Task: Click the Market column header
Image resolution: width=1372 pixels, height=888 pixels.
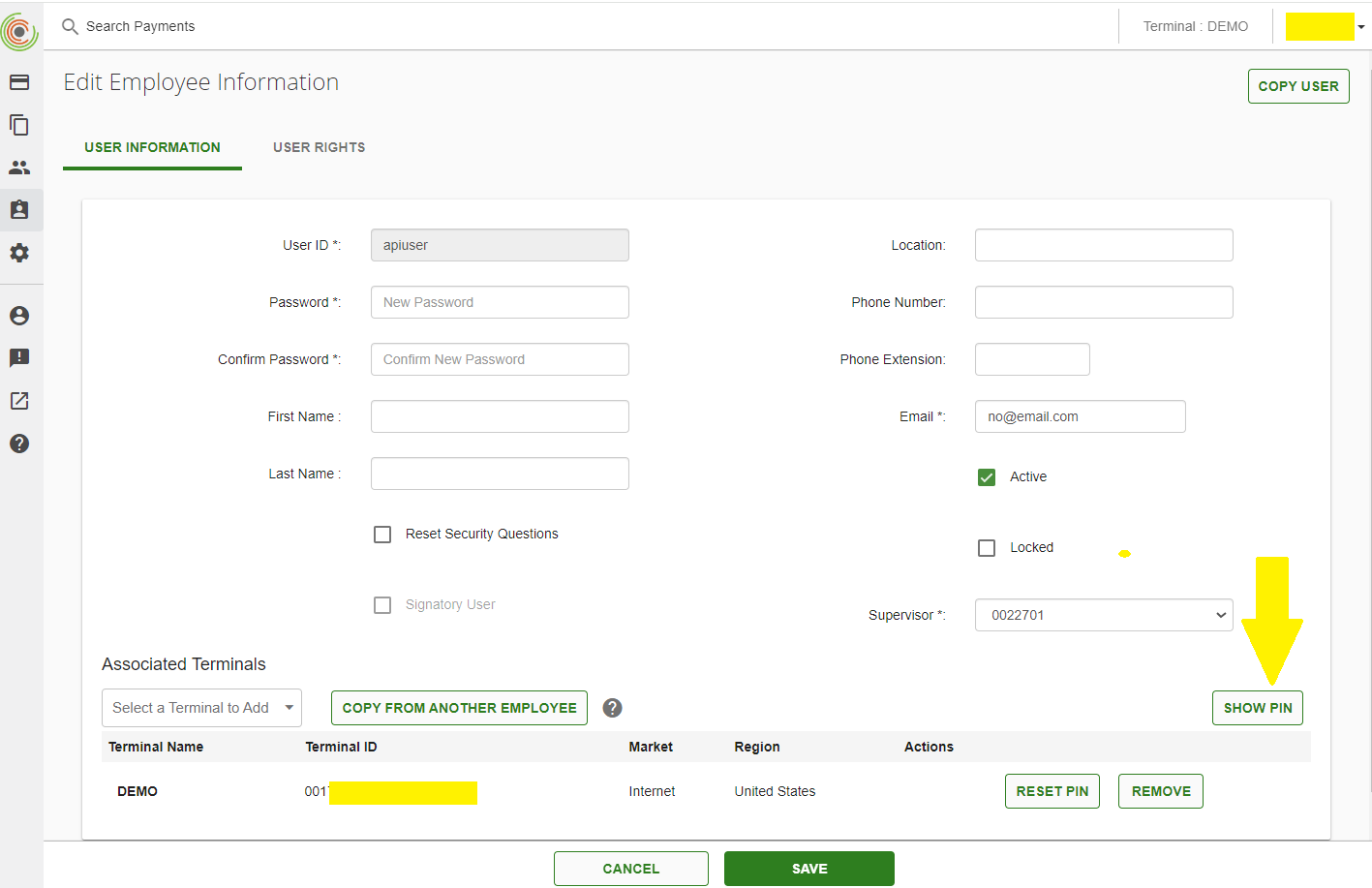Action: click(651, 747)
